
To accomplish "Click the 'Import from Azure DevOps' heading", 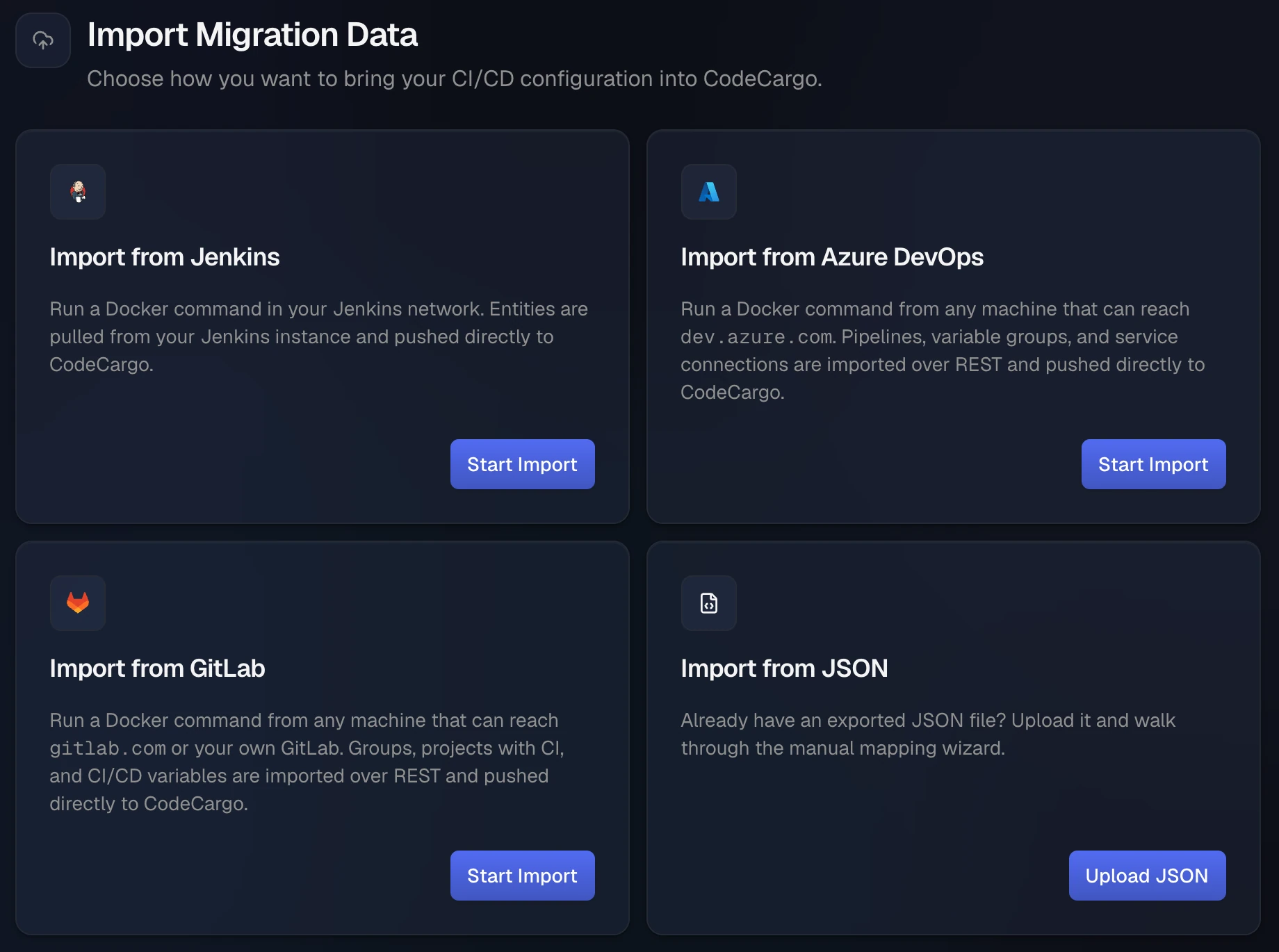I will tap(832, 257).
